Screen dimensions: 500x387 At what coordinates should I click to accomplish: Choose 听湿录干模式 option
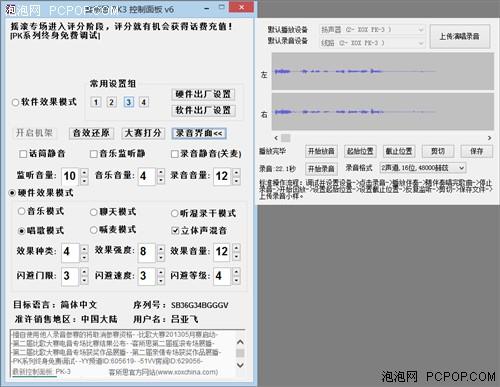point(174,213)
